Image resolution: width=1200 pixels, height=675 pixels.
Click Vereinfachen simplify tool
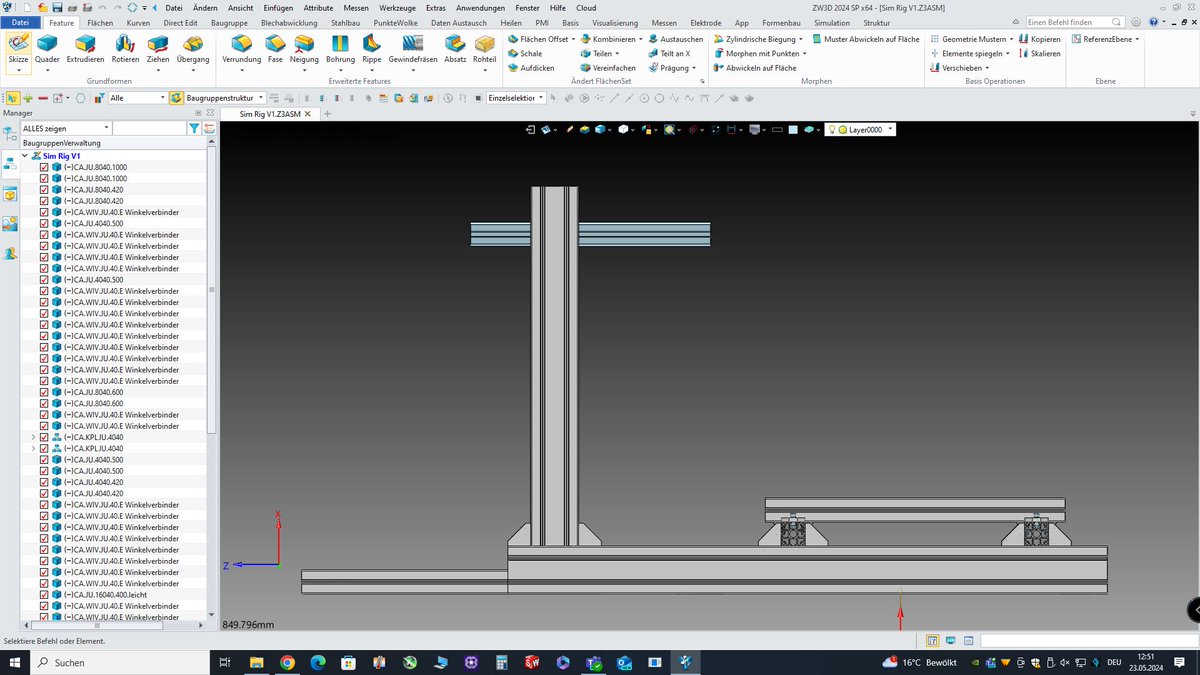(x=607, y=68)
